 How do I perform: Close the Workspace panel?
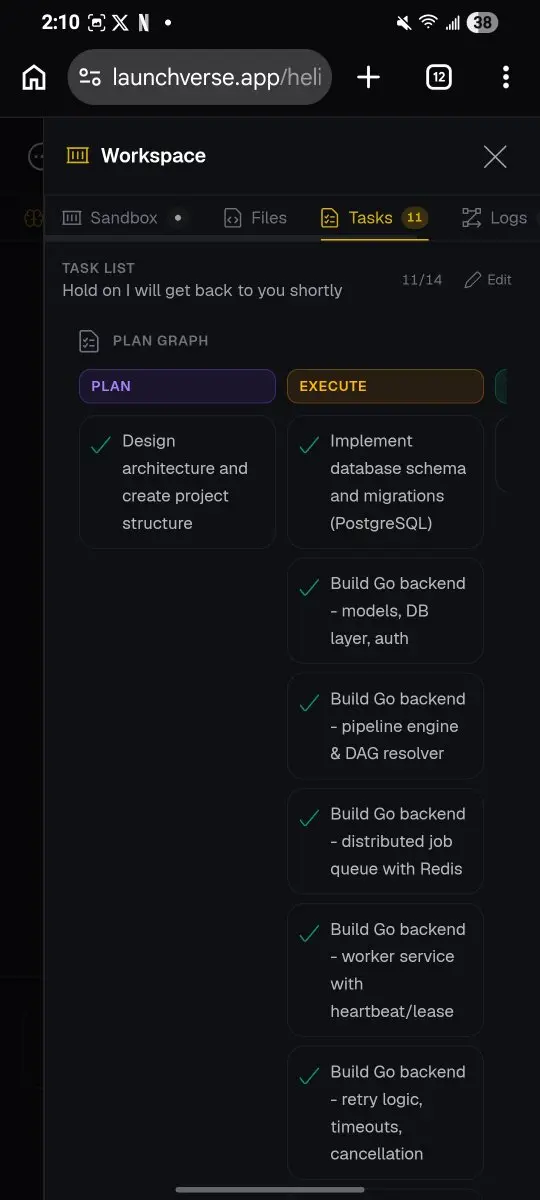click(x=495, y=156)
